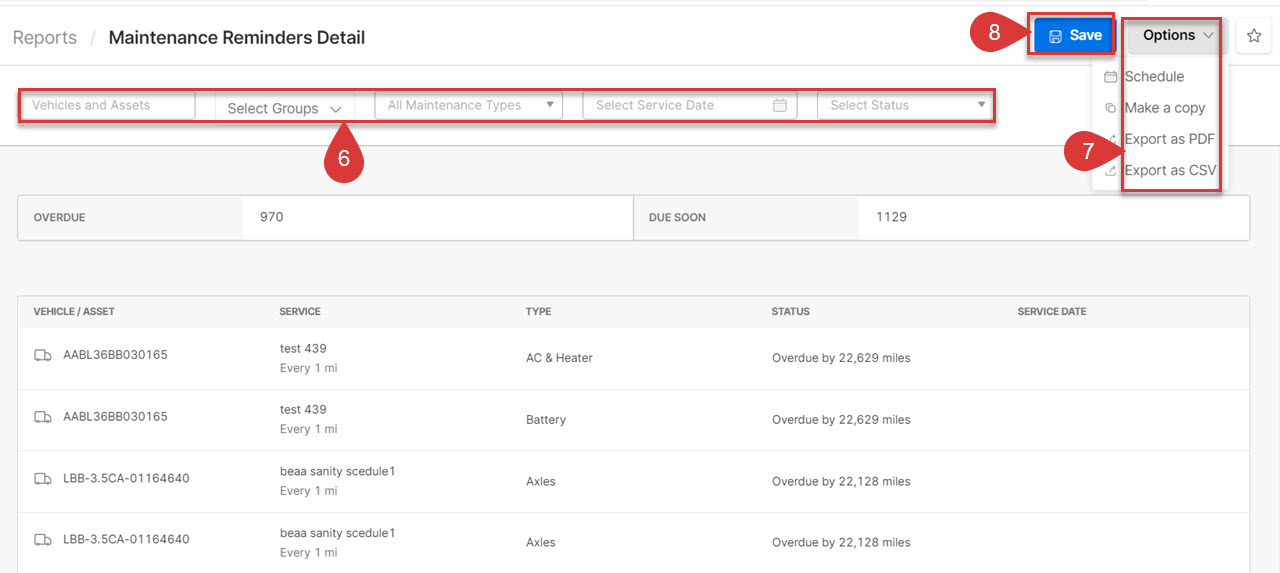The width and height of the screenshot is (1280, 573).
Task: Collapse the Options dropdown menu
Action: 1178,35
